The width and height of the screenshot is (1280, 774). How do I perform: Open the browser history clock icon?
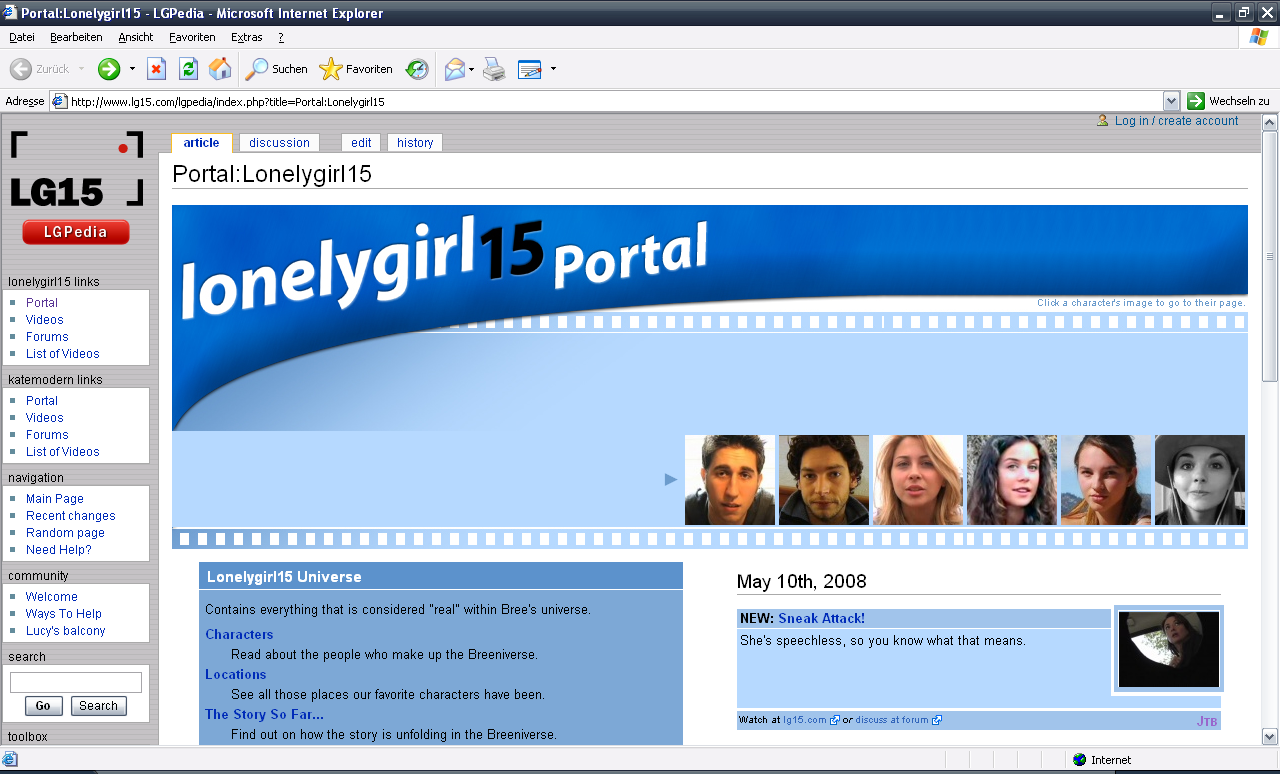[x=417, y=69]
